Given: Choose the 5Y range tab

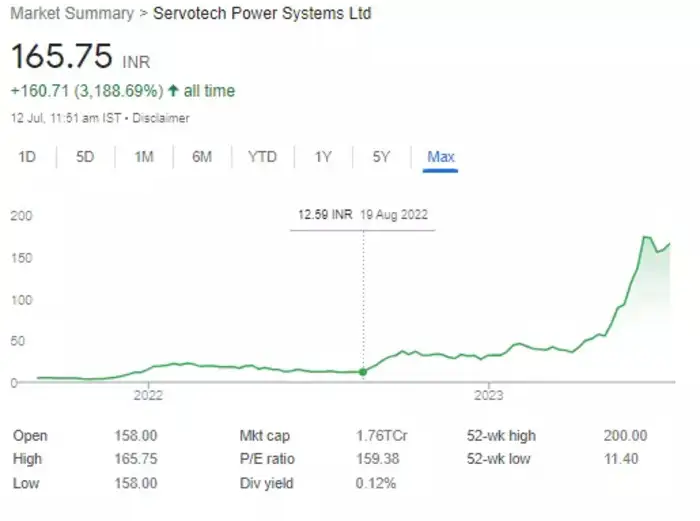Looking at the screenshot, I should point(381,157).
